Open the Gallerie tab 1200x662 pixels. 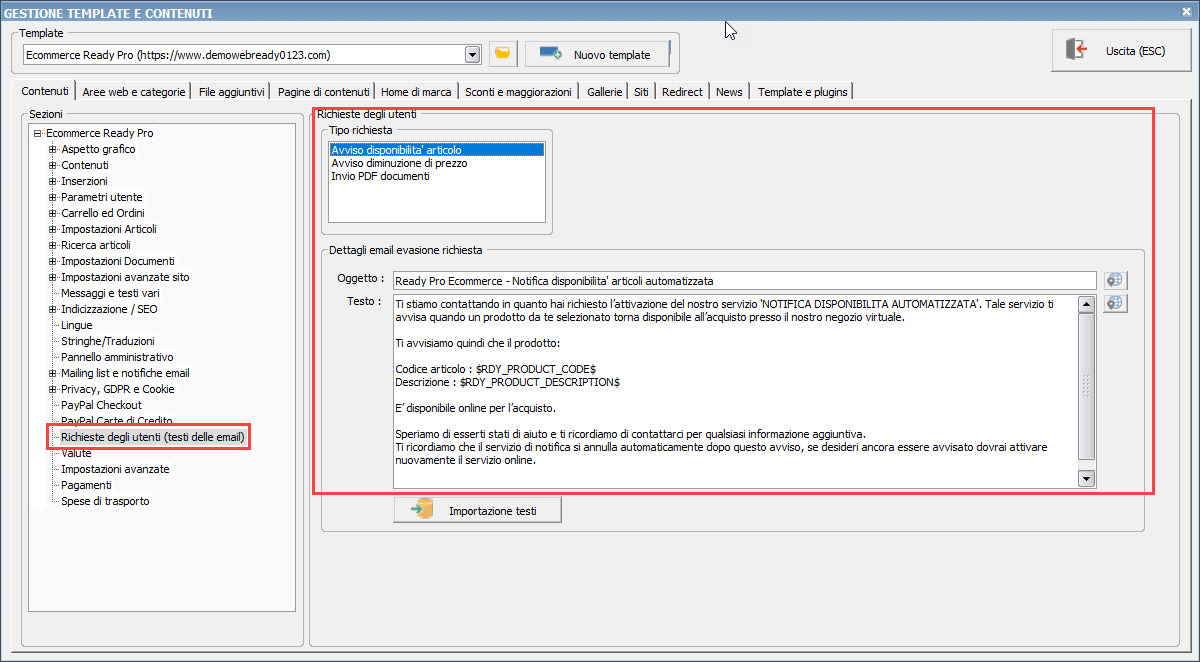tap(604, 92)
